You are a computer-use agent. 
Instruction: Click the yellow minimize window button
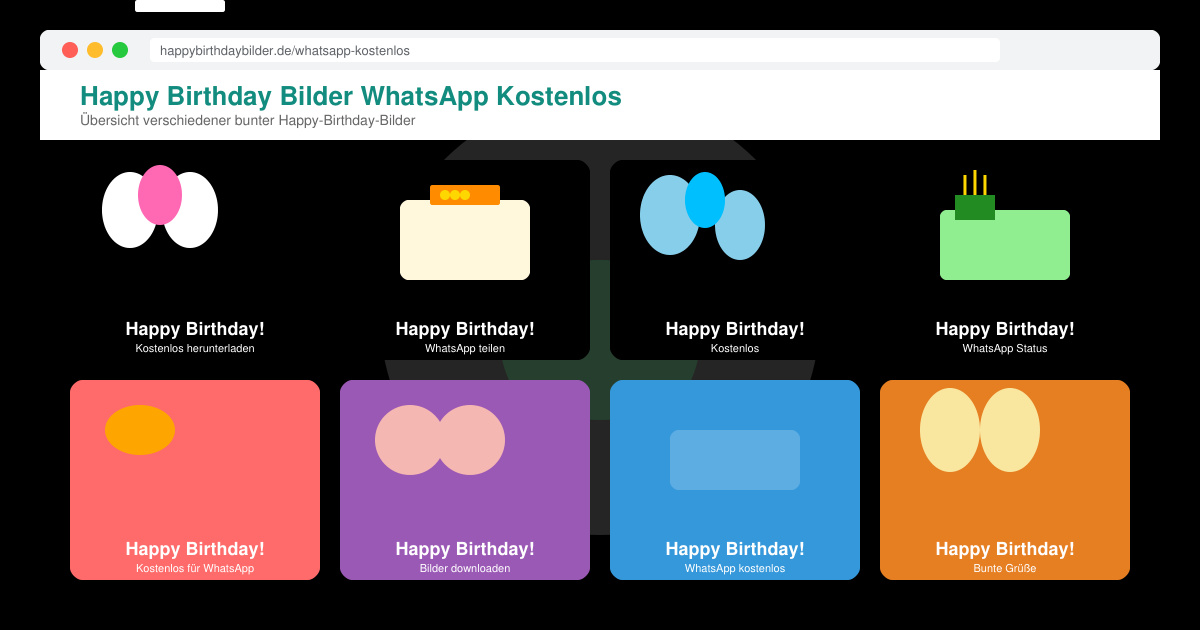tap(95, 50)
